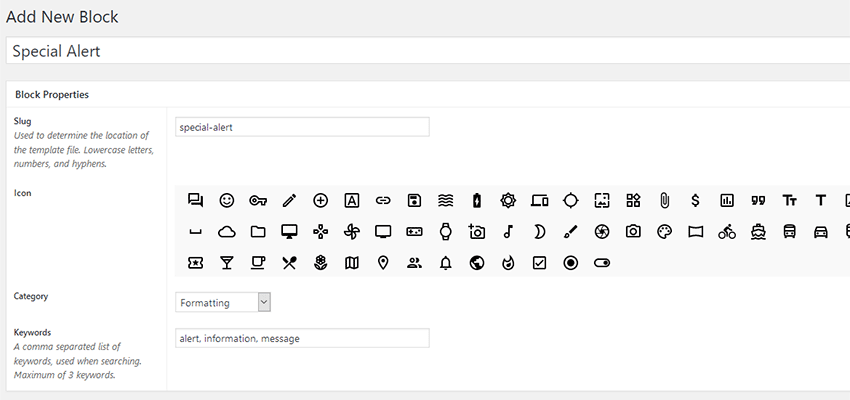
Task: Choose the dollar sign icon
Action: pyautogui.click(x=695, y=200)
